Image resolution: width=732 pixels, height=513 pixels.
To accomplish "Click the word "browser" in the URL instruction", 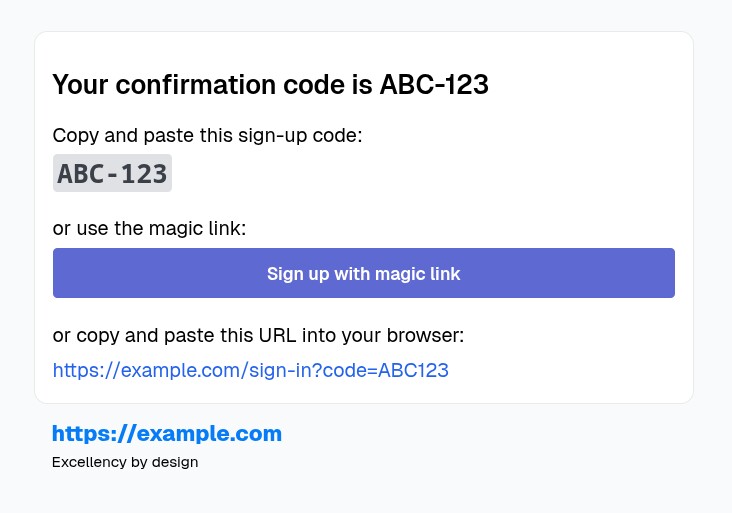I will [427, 335].
